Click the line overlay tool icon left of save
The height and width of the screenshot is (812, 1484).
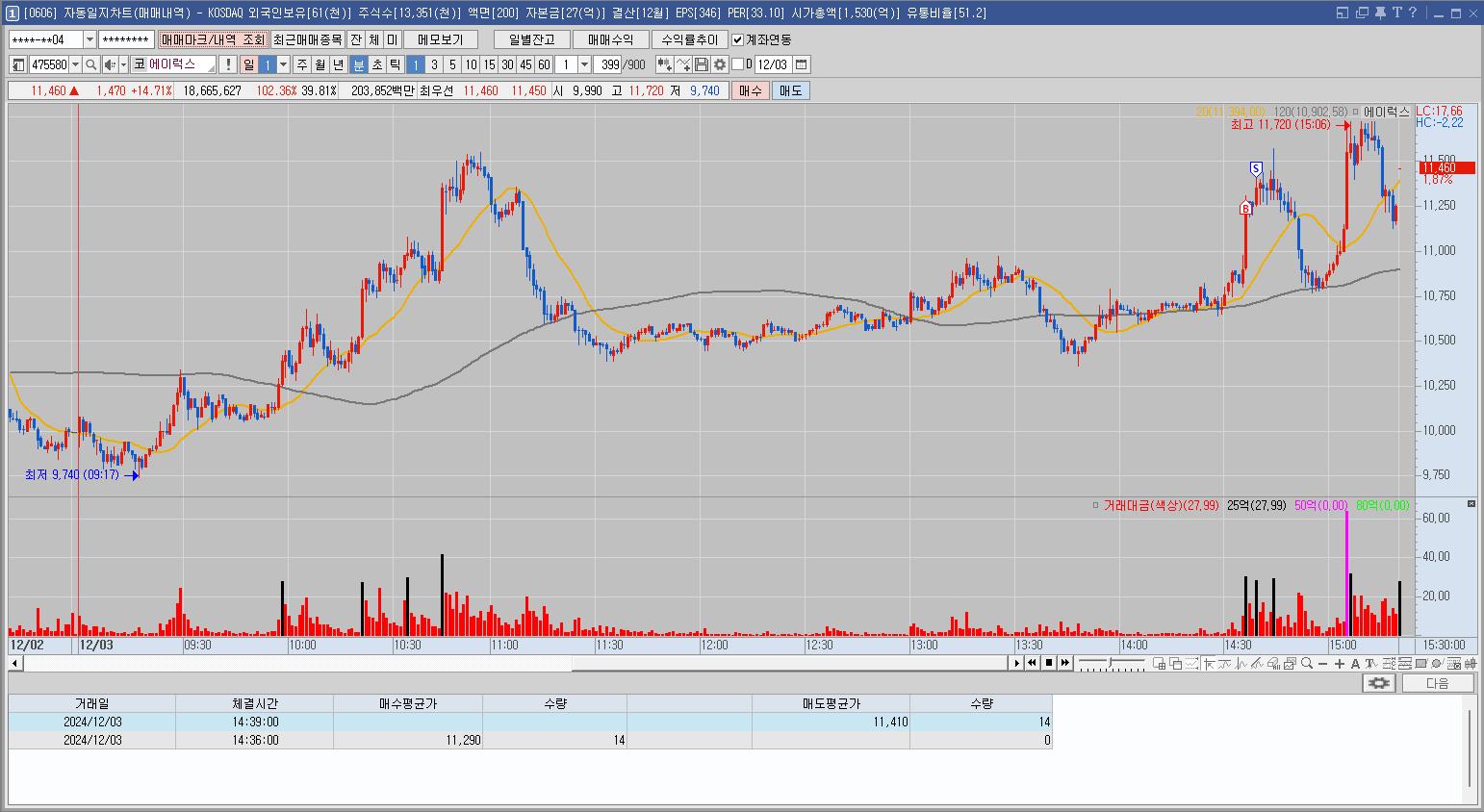[x=683, y=64]
